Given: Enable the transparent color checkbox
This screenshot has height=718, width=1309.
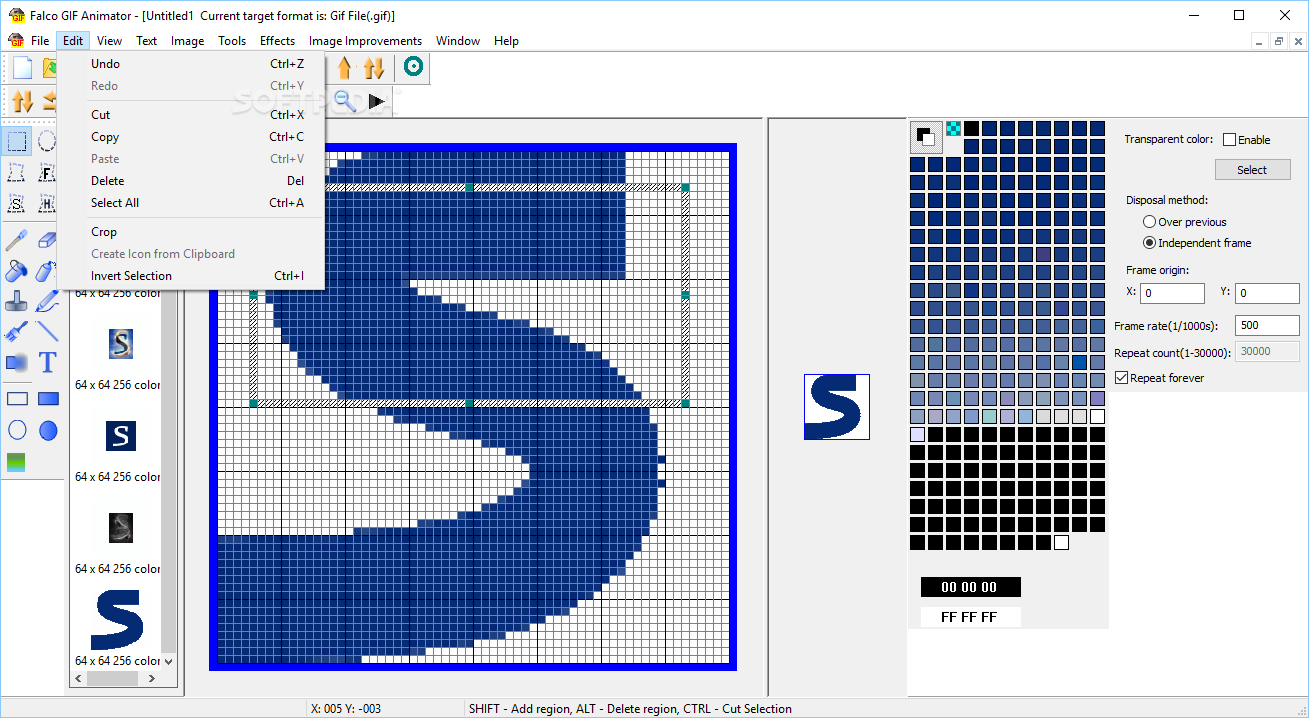Looking at the screenshot, I should coord(1230,140).
